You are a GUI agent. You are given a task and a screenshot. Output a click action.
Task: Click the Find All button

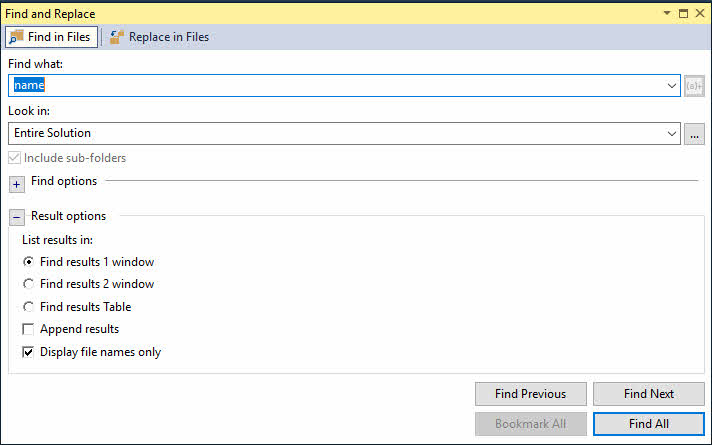point(648,424)
